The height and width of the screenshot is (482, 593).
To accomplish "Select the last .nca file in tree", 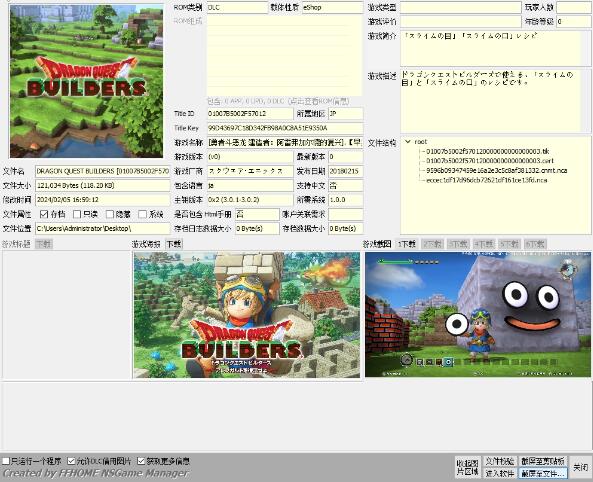I will coord(486,180).
